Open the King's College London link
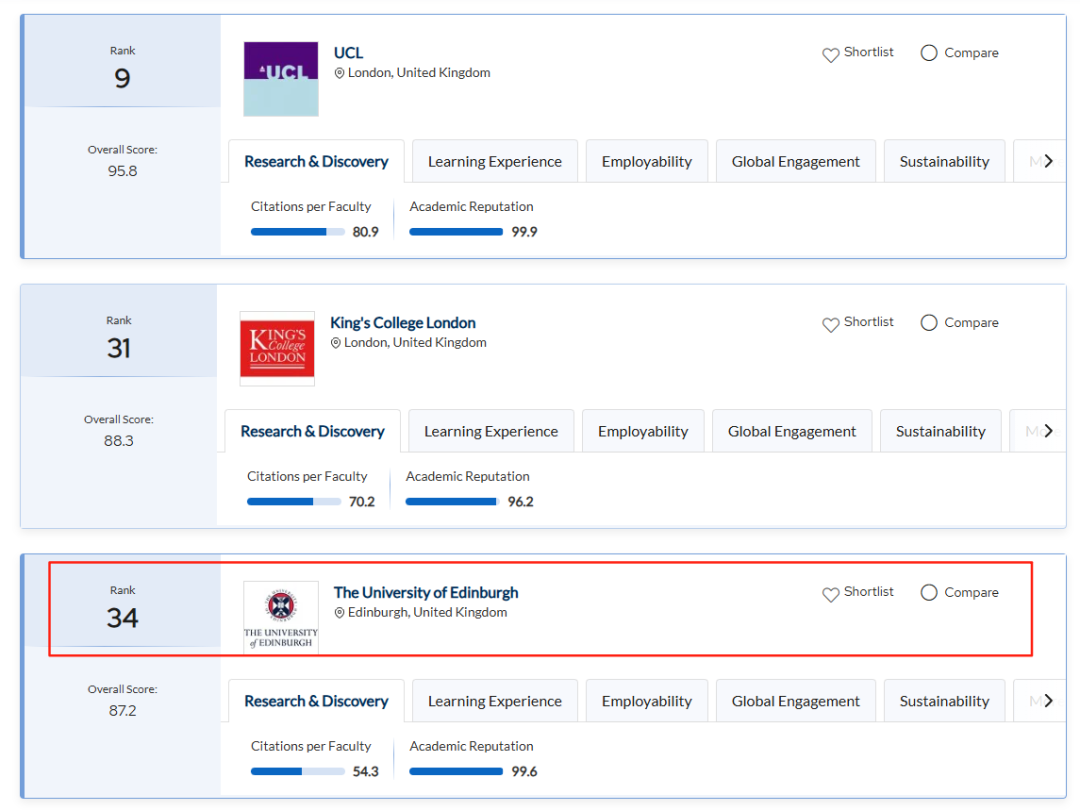Viewport: 1080px width, 811px height. click(403, 323)
